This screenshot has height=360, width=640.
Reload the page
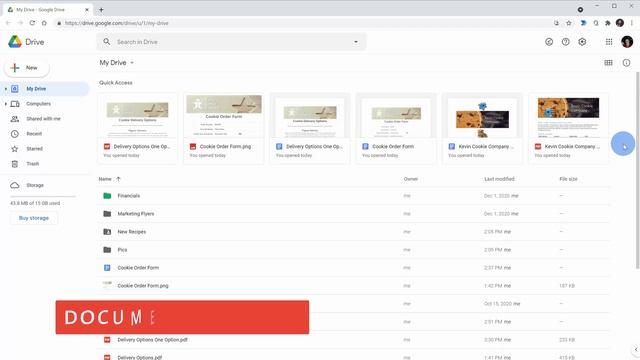click(32, 23)
